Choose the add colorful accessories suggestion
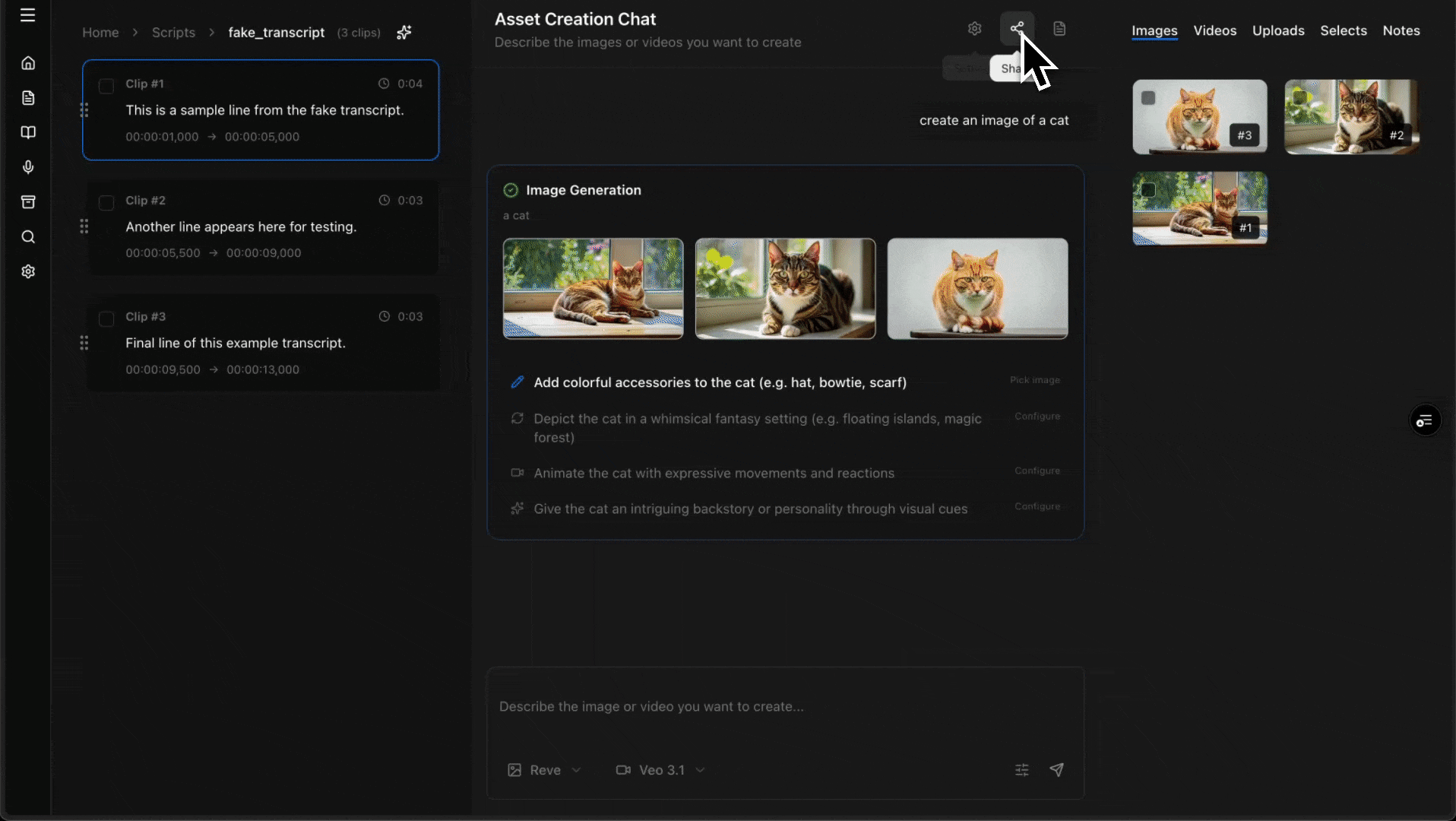 click(720, 382)
